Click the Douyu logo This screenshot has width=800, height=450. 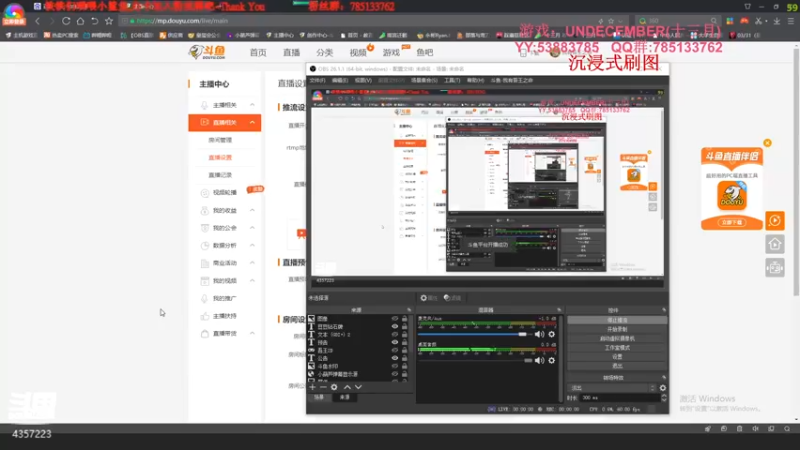[207, 52]
